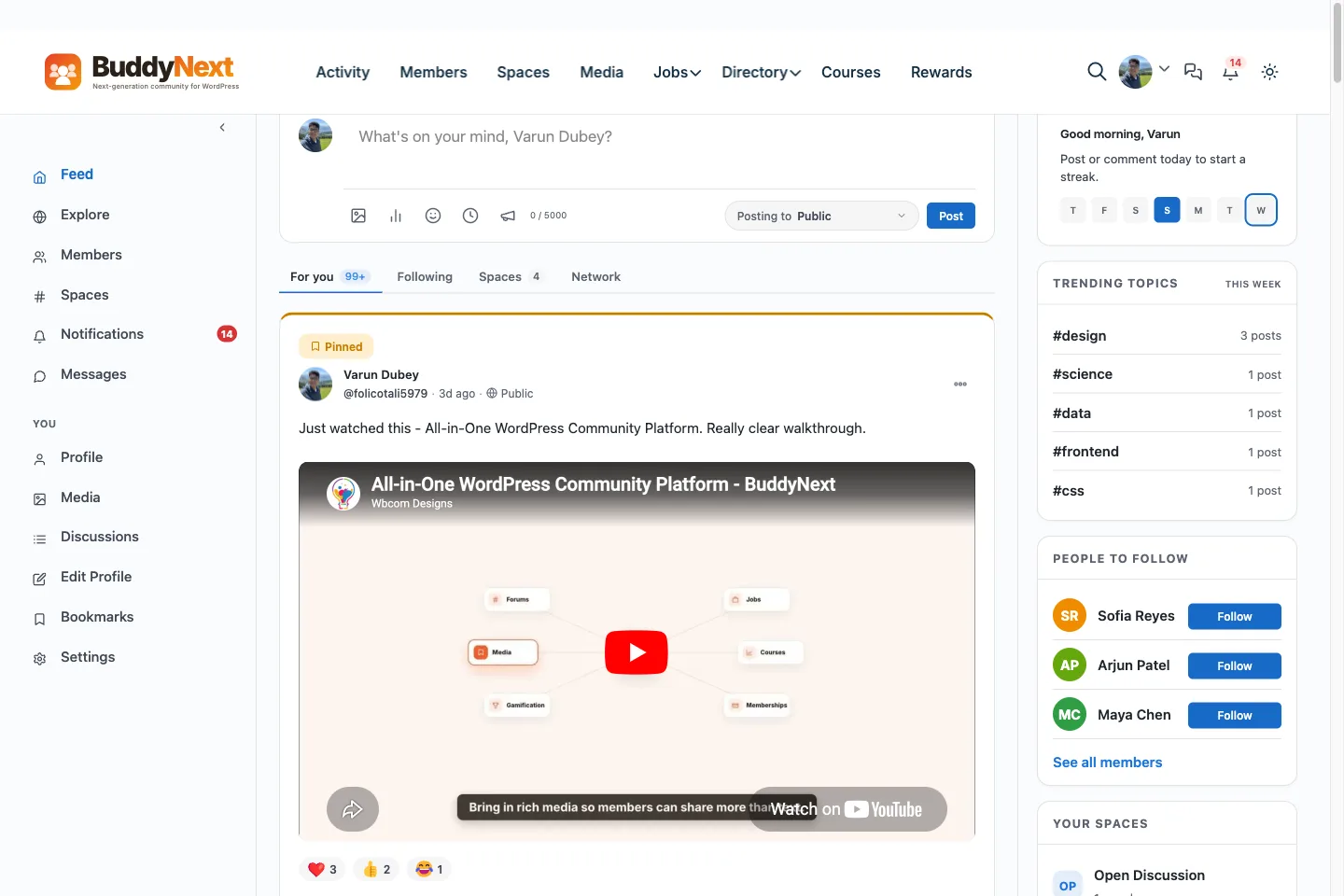Toggle the heart reaction with 3
The width and height of the screenshot is (1344, 896).
pos(322,869)
